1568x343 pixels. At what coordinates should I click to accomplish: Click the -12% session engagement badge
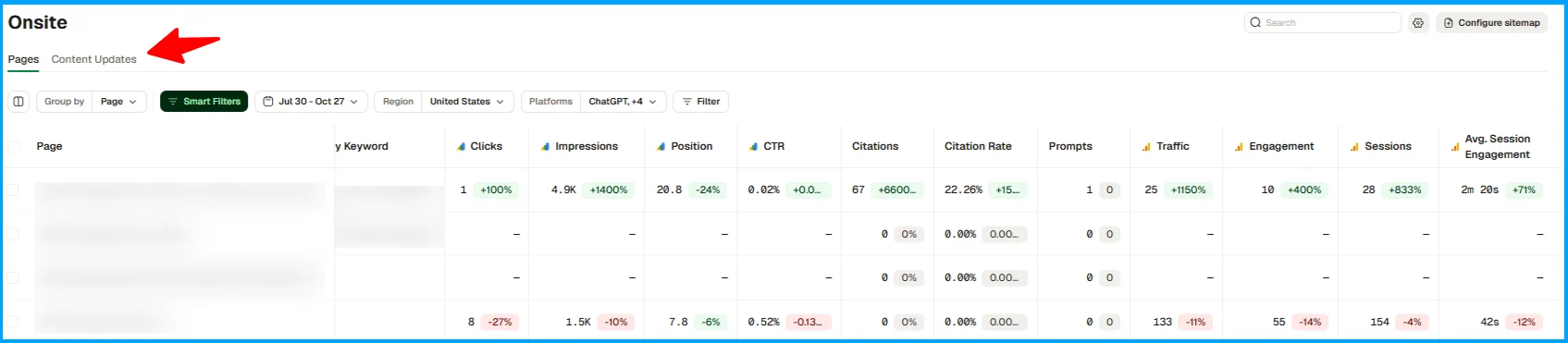[1525, 322]
